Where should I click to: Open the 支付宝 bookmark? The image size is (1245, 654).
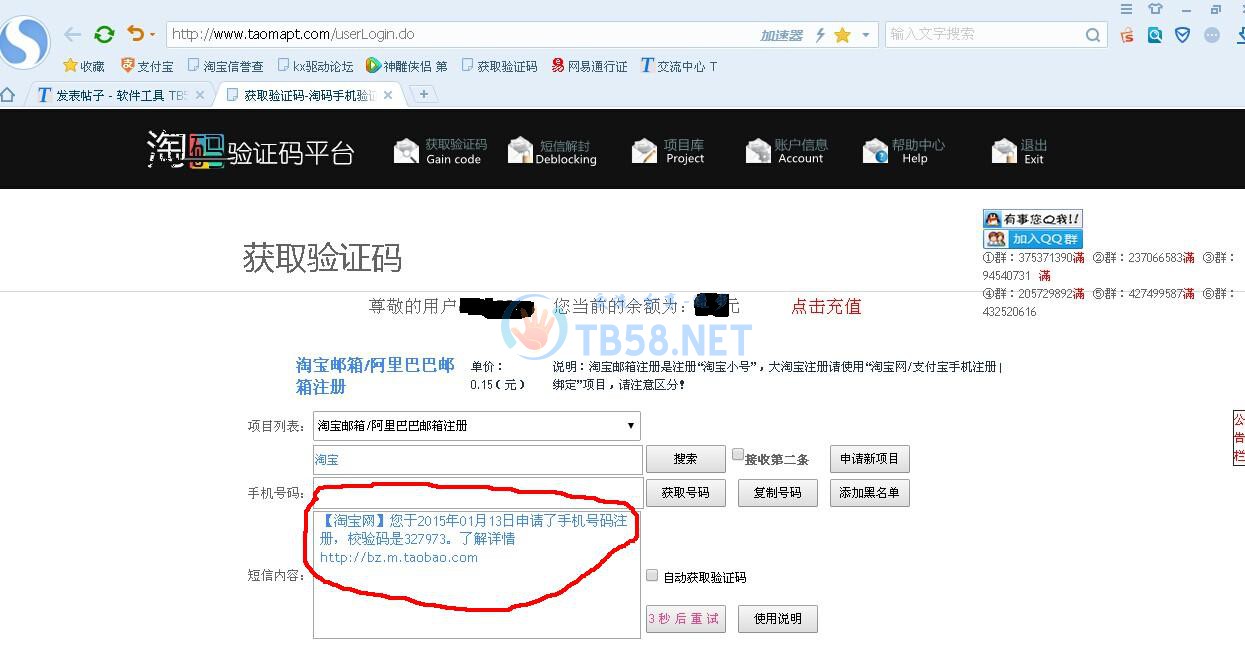[147, 66]
